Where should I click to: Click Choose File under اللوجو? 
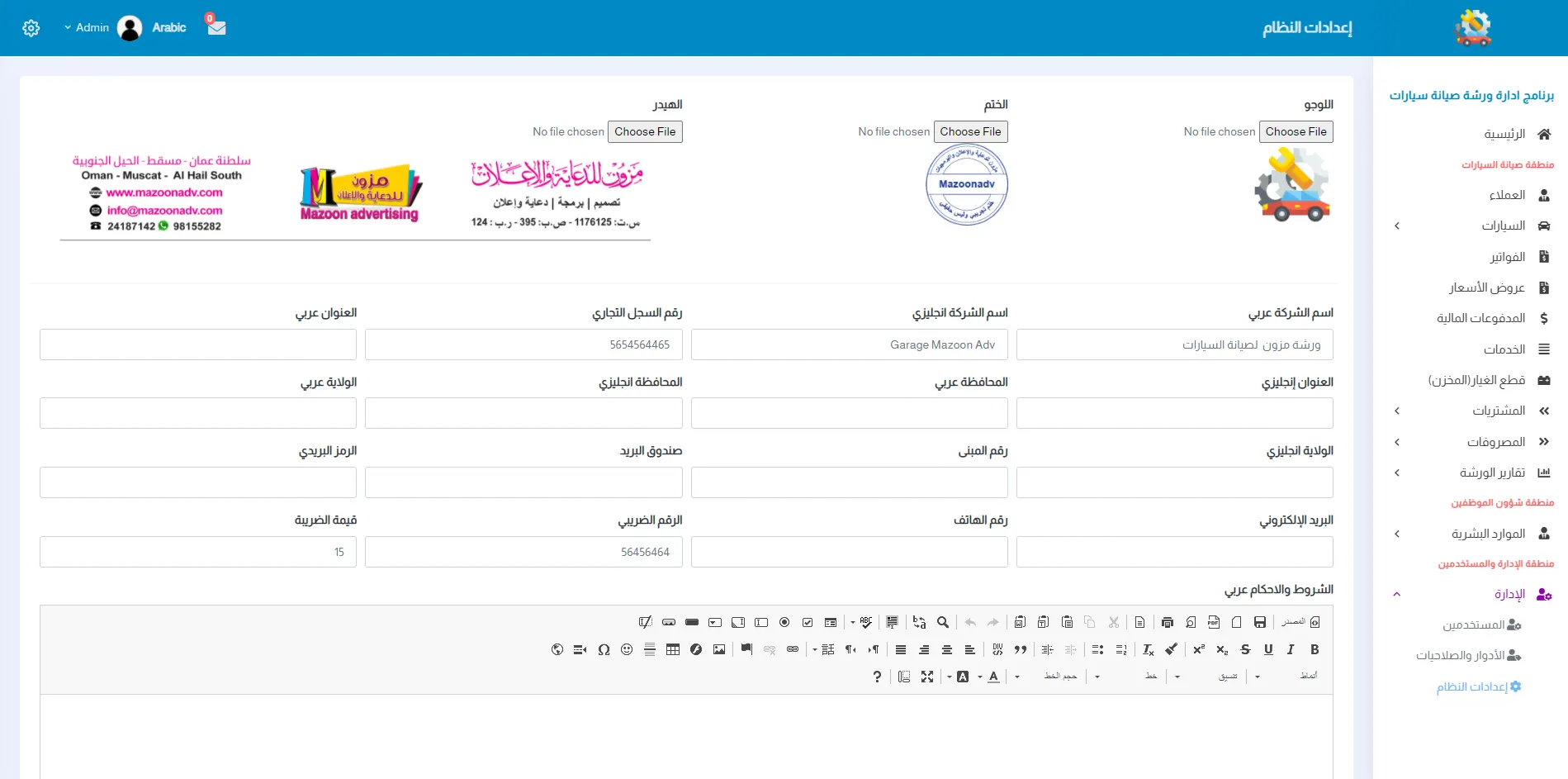coord(1296,132)
